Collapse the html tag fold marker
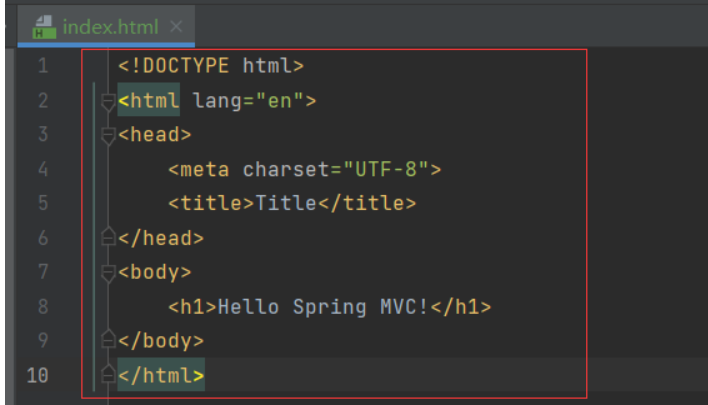 (x=108, y=102)
